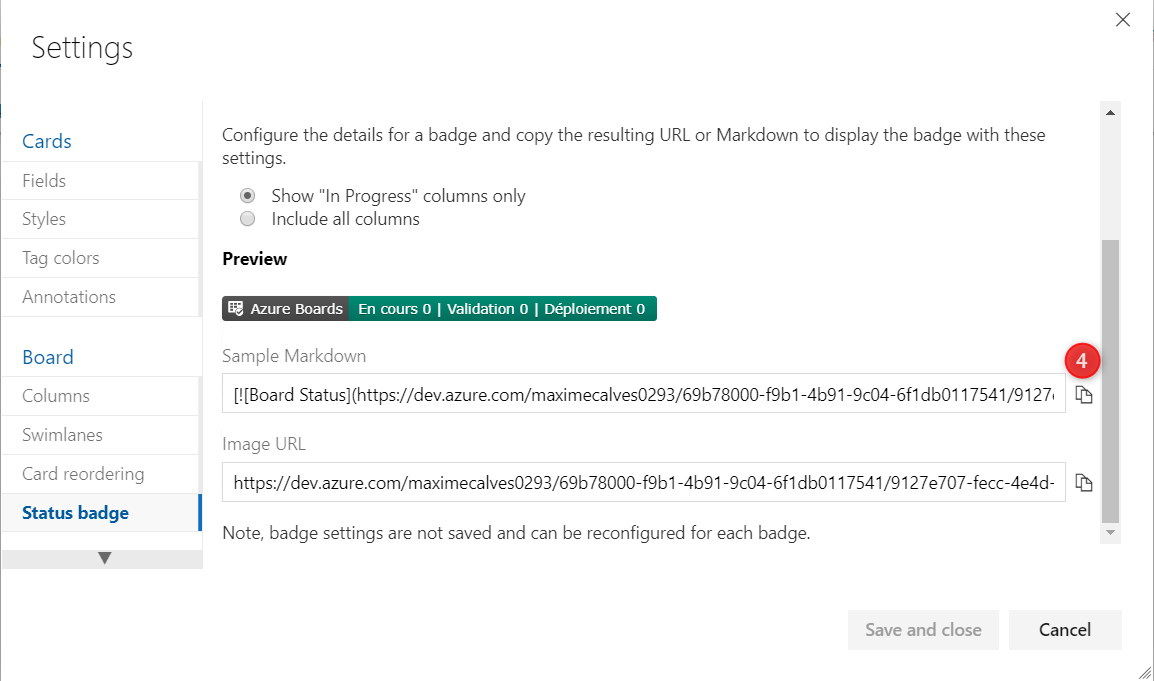Click the Save and close button
This screenshot has height=681, width=1154.
pos(923,630)
